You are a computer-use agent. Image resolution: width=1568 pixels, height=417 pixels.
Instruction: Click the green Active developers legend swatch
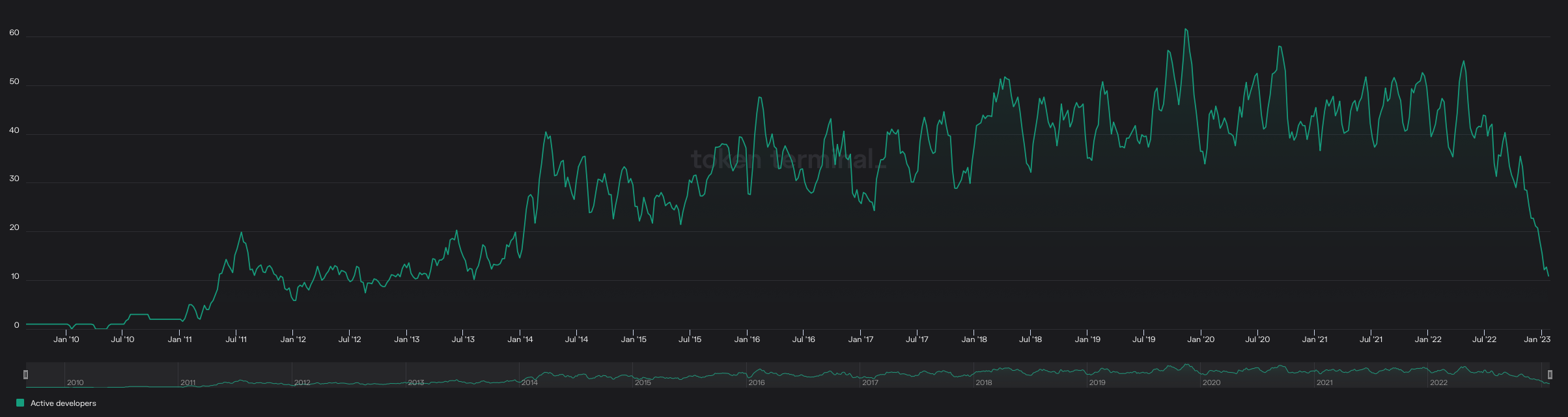point(20,403)
